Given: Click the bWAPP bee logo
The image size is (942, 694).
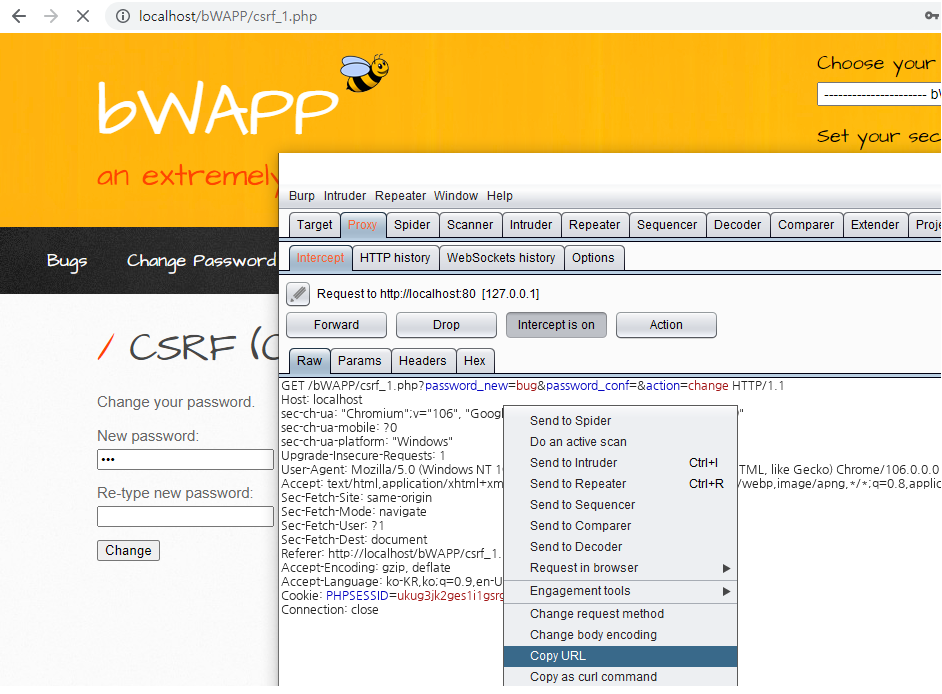Looking at the screenshot, I should (364, 73).
